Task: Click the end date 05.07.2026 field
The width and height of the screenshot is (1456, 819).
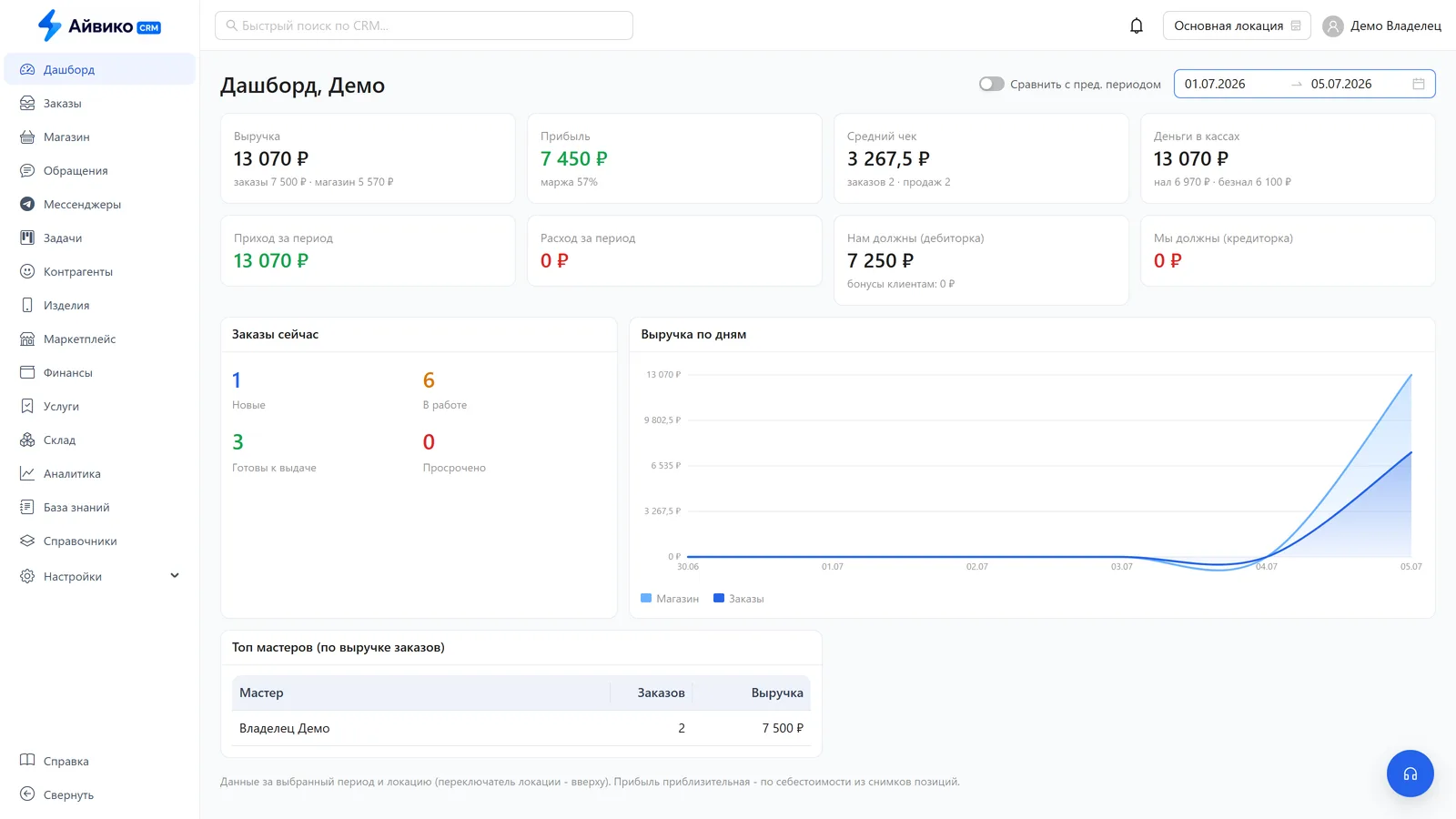Action: tap(1341, 84)
